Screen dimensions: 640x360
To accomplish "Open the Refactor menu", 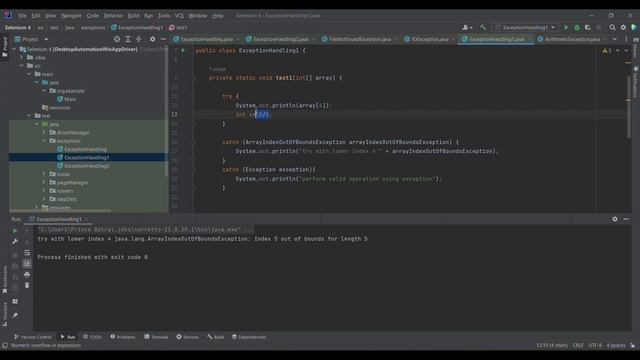I will coord(113,16).
